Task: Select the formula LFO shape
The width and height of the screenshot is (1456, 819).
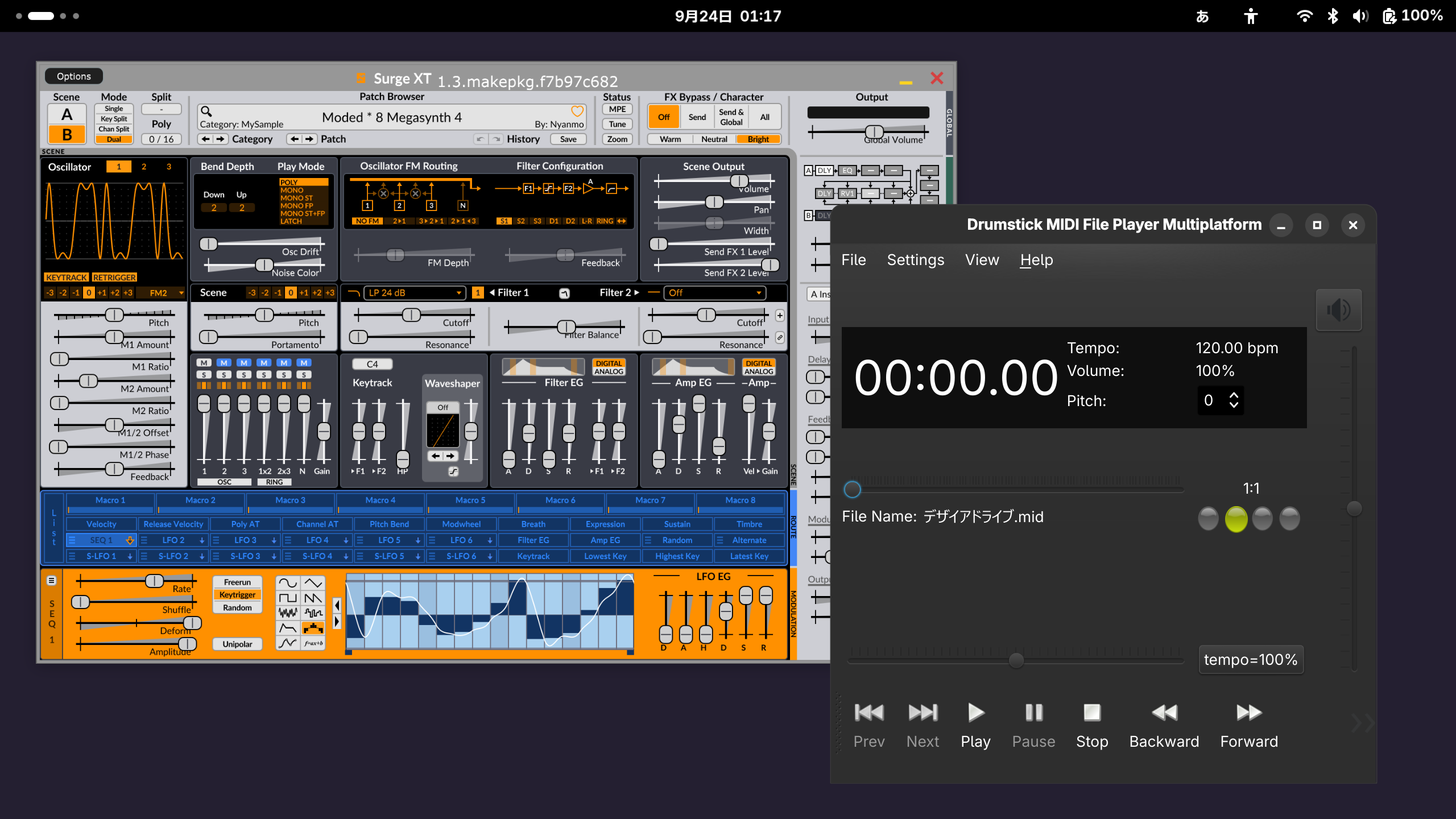Action: (313, 643)
